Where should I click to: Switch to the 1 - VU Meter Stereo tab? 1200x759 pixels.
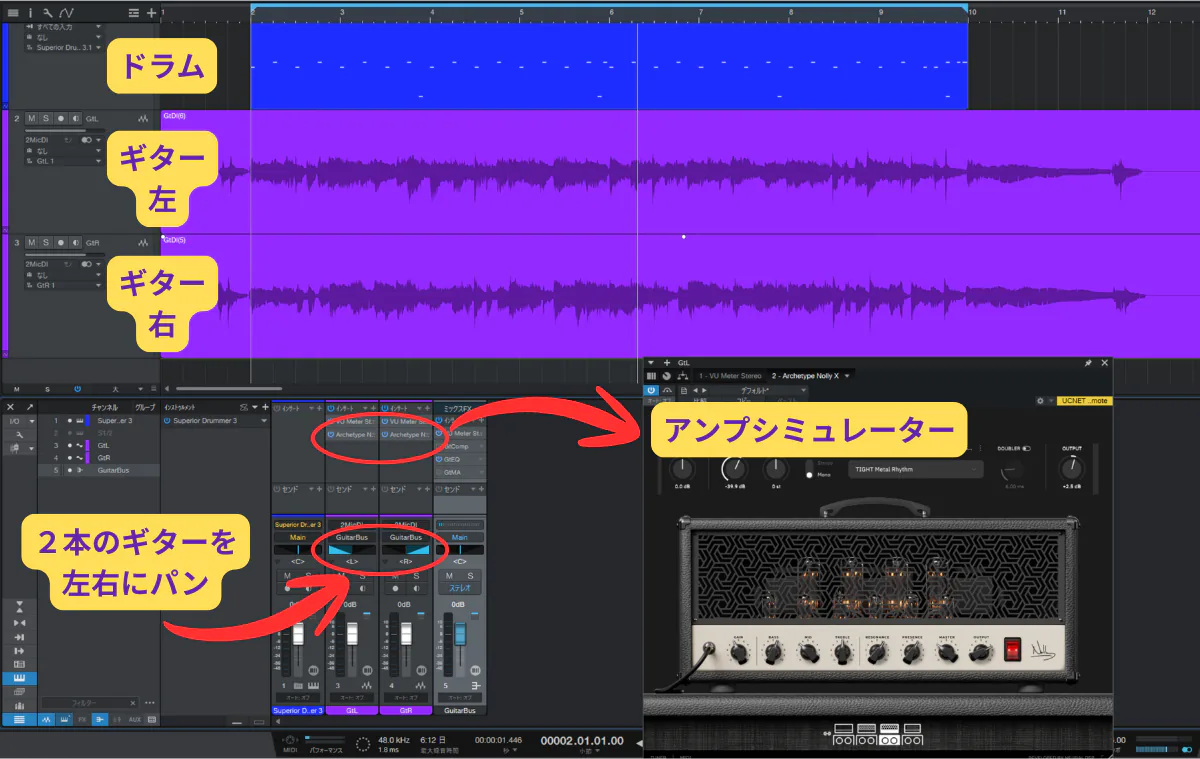(x=730, y=376)
